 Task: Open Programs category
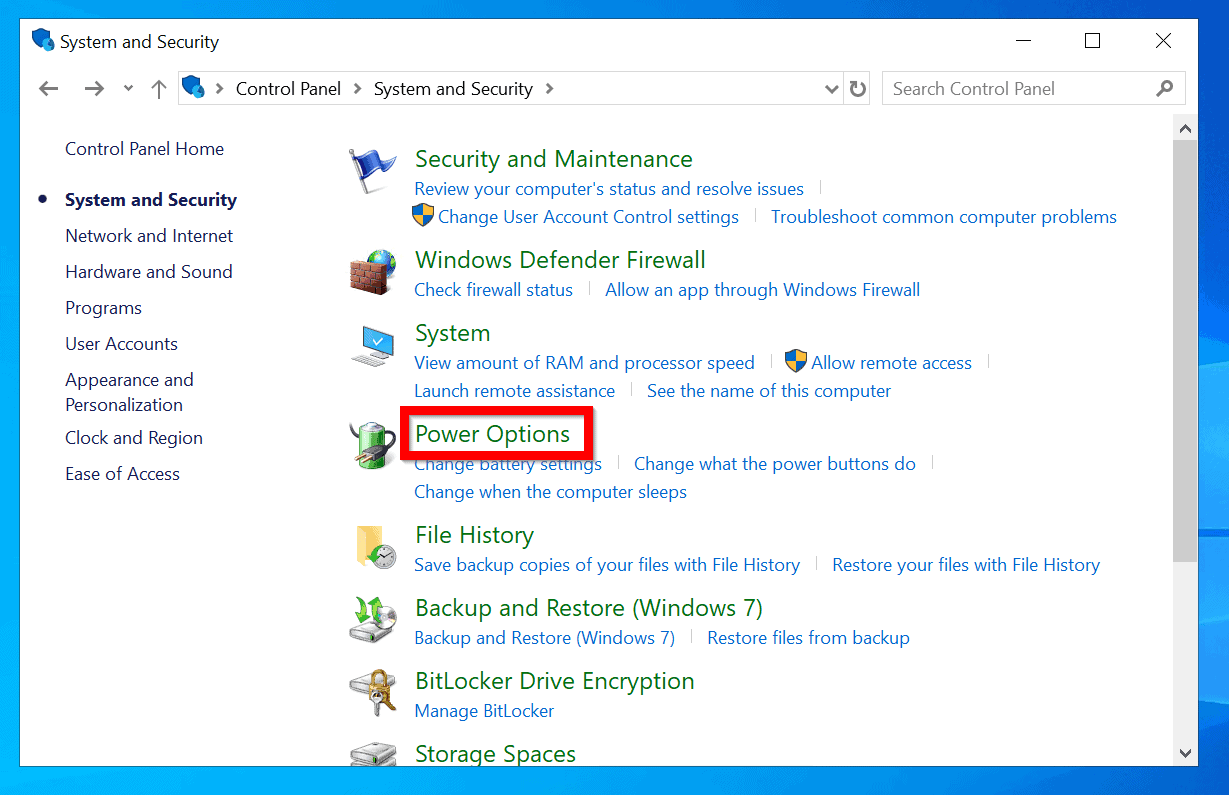click(x=104, y=308)
